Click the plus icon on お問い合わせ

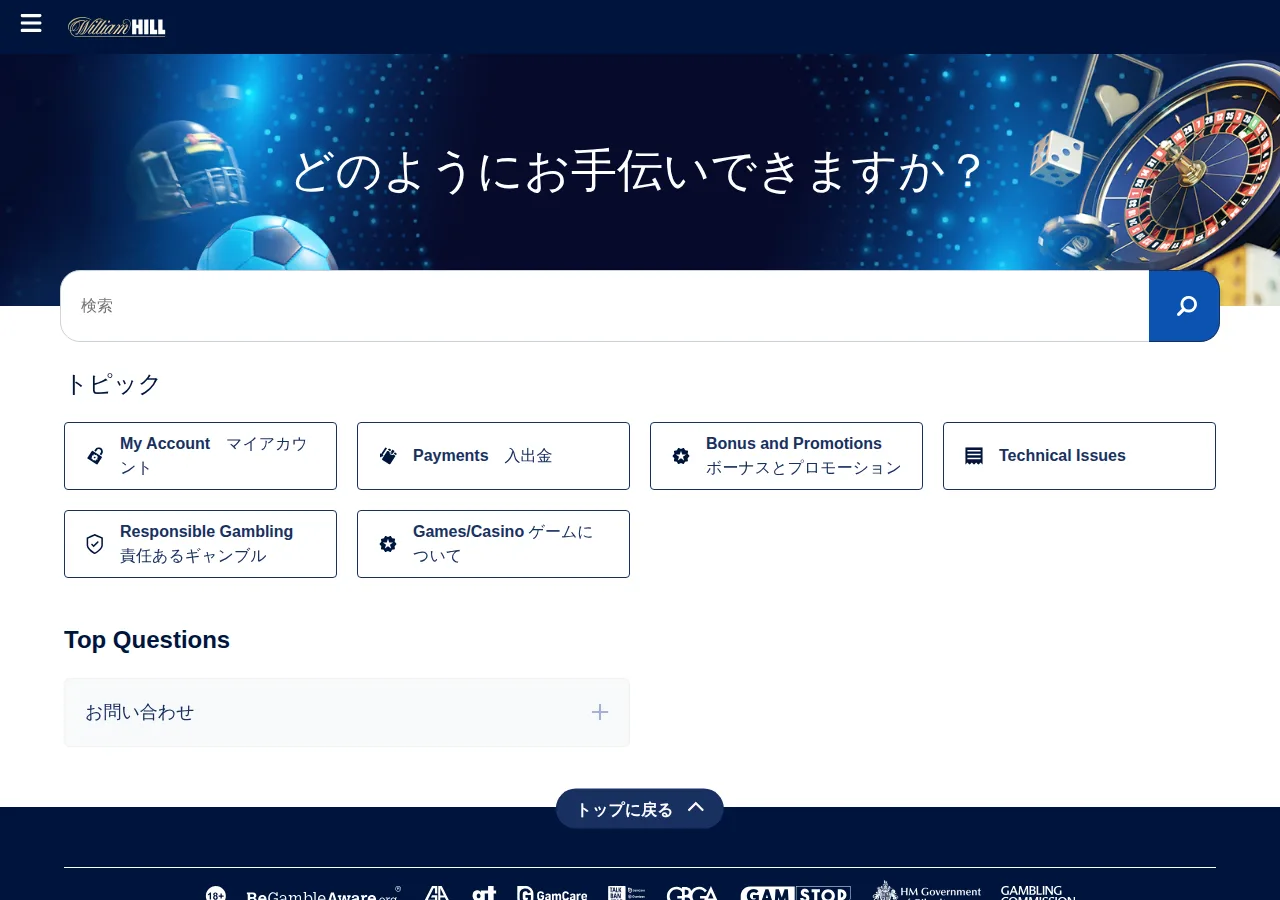(600, 712)
